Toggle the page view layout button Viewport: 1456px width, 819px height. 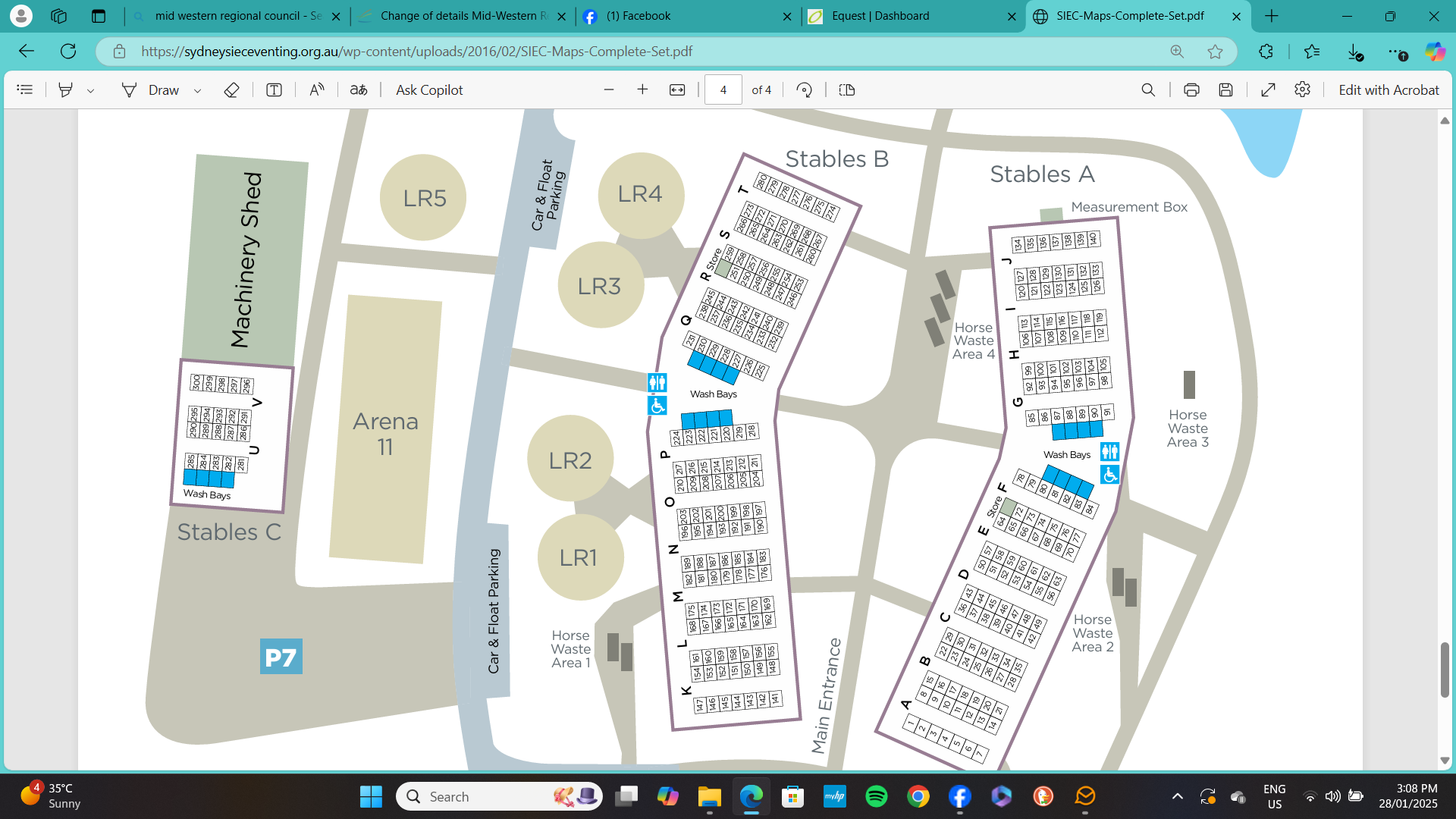(847, 90)
